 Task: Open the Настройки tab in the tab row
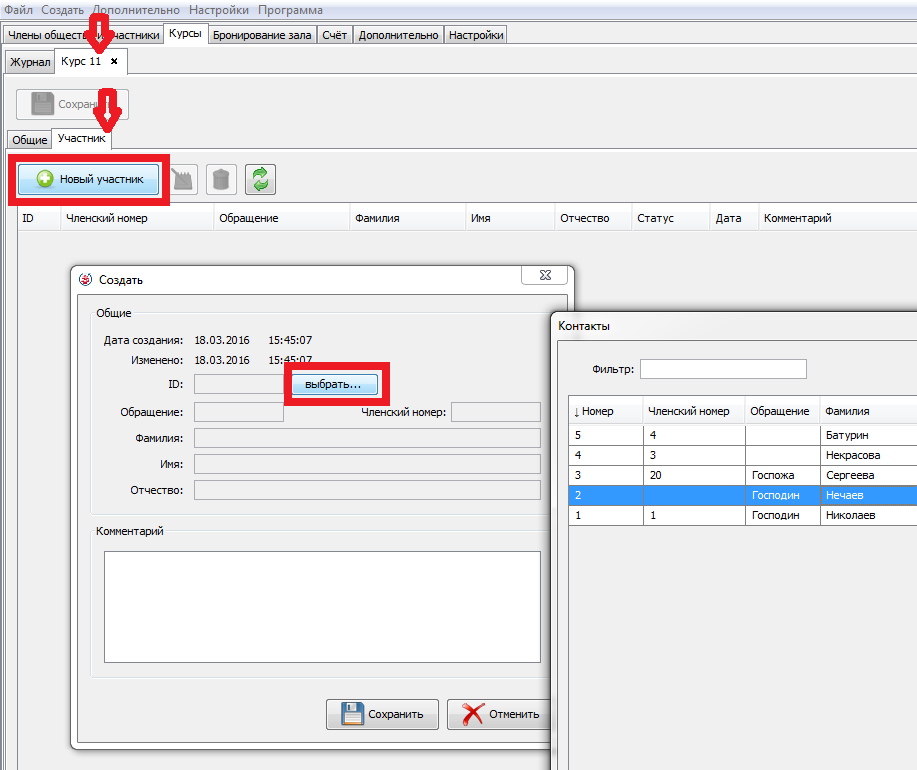point(476,35)
